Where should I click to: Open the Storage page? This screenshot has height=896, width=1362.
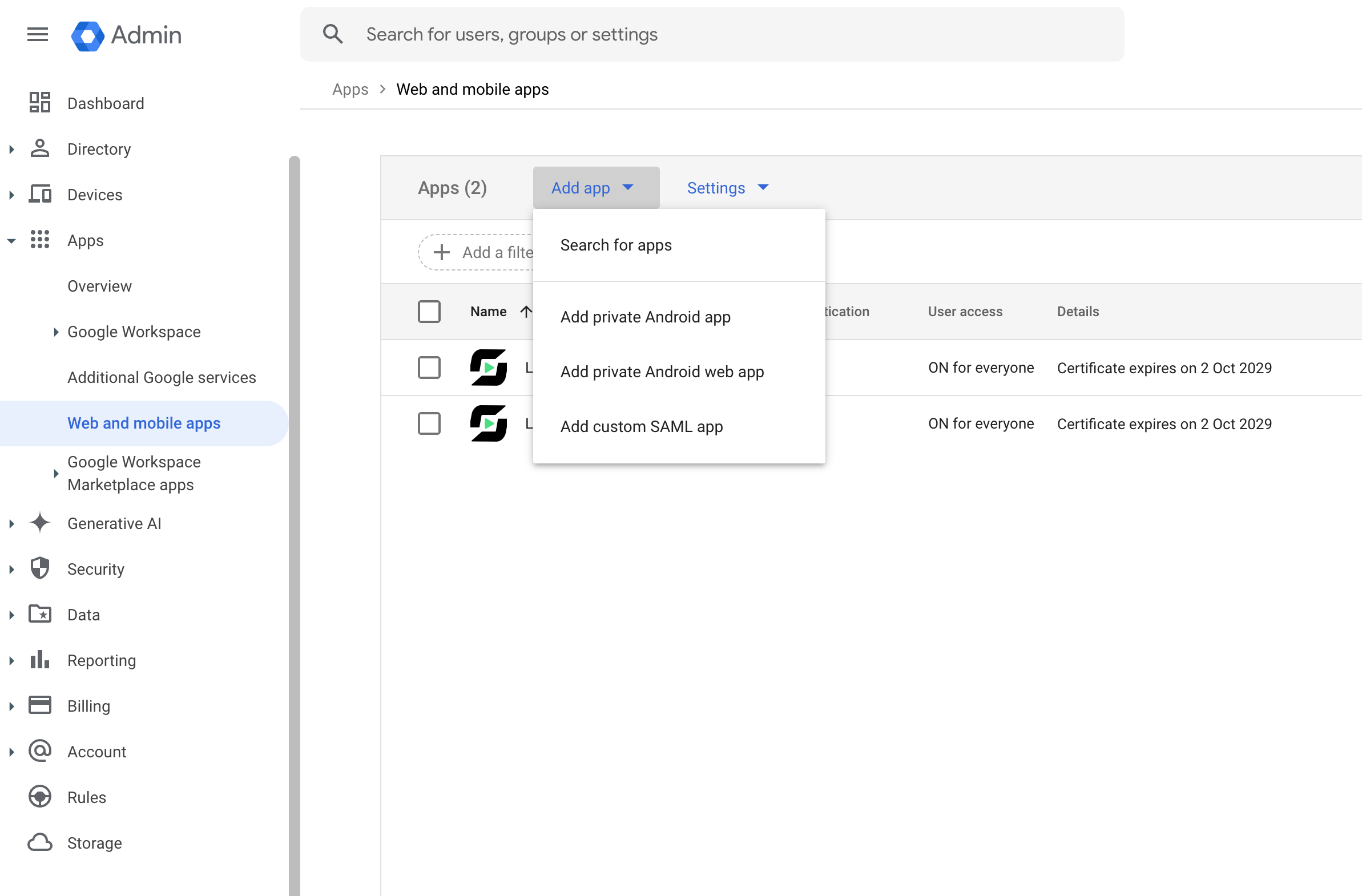94,843
